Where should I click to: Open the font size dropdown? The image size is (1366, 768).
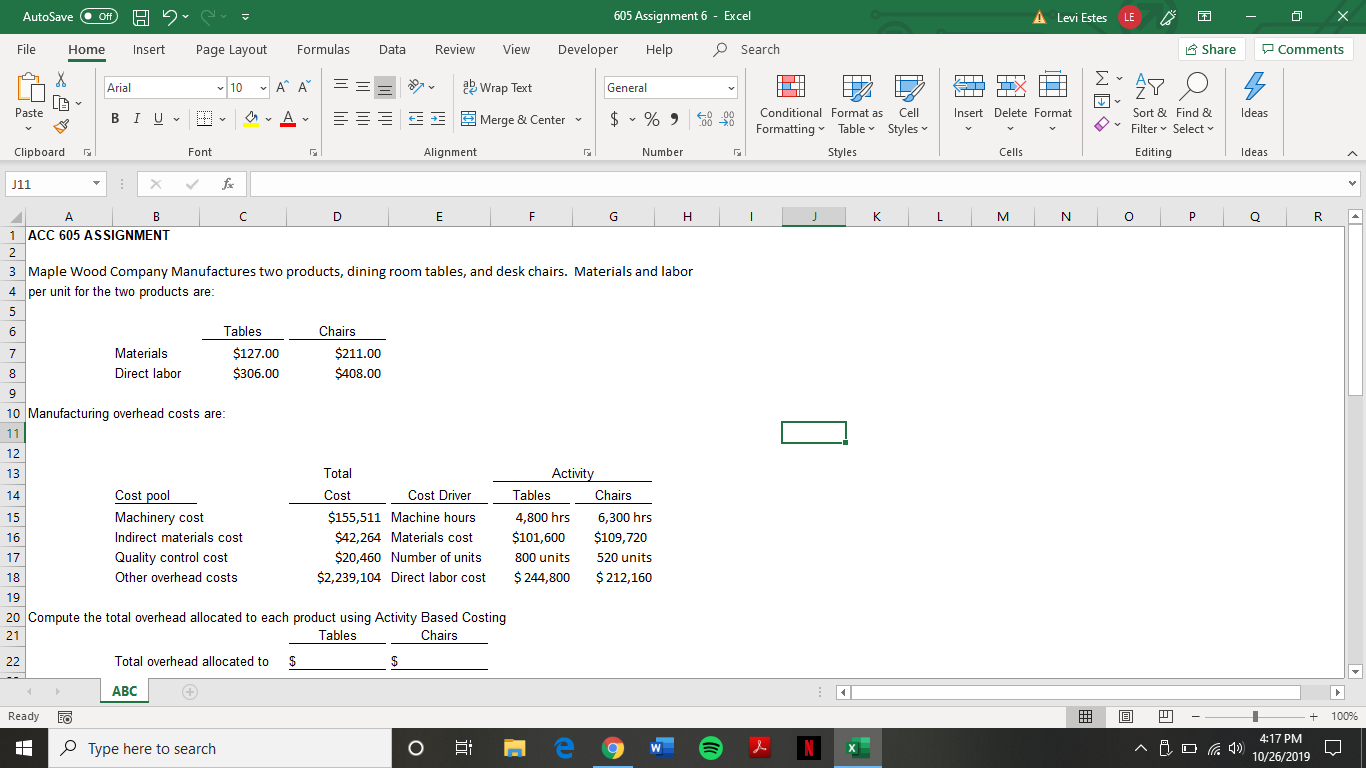click(263, 88)
